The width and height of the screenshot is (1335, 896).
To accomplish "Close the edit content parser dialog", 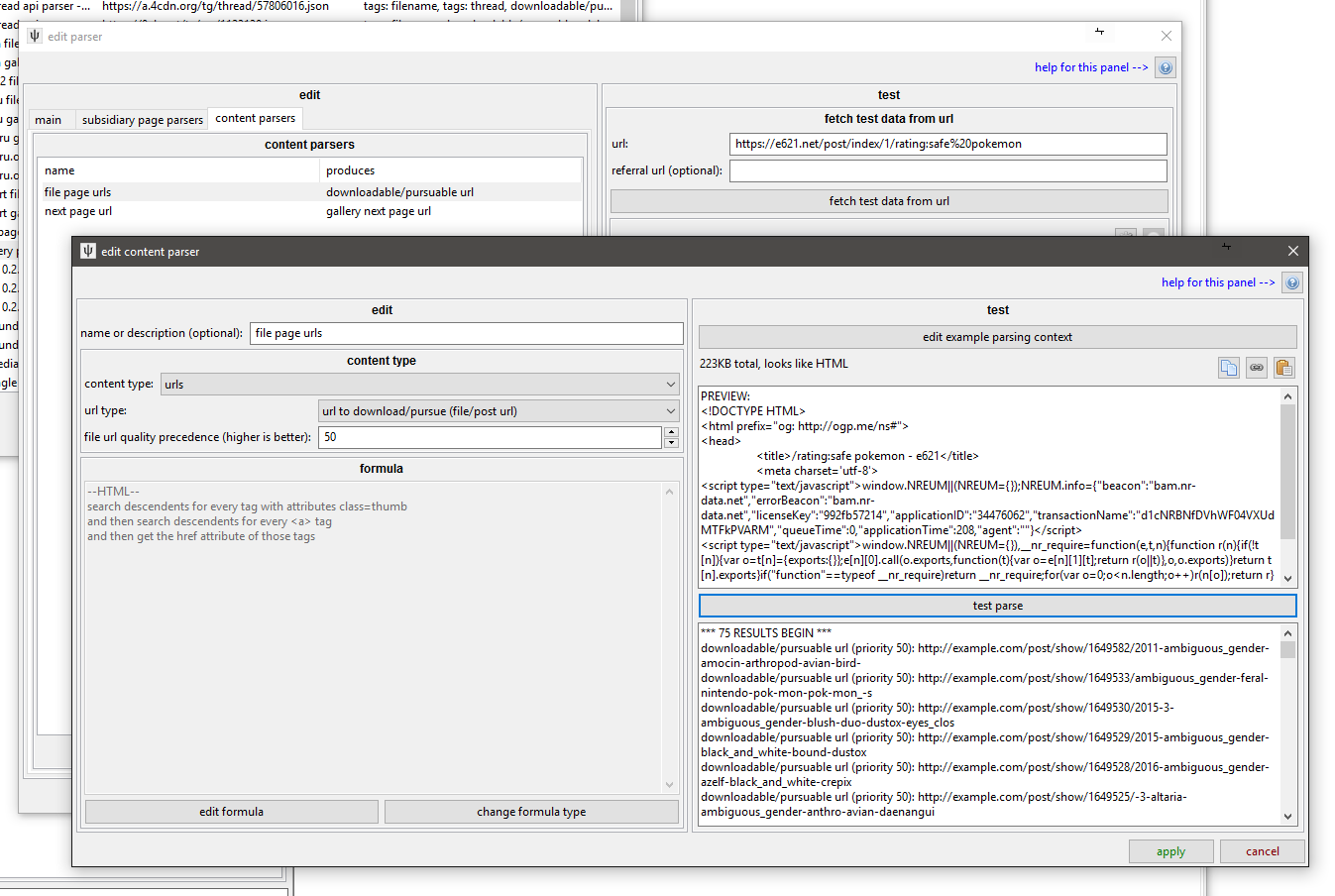I will click(1292, 251).
